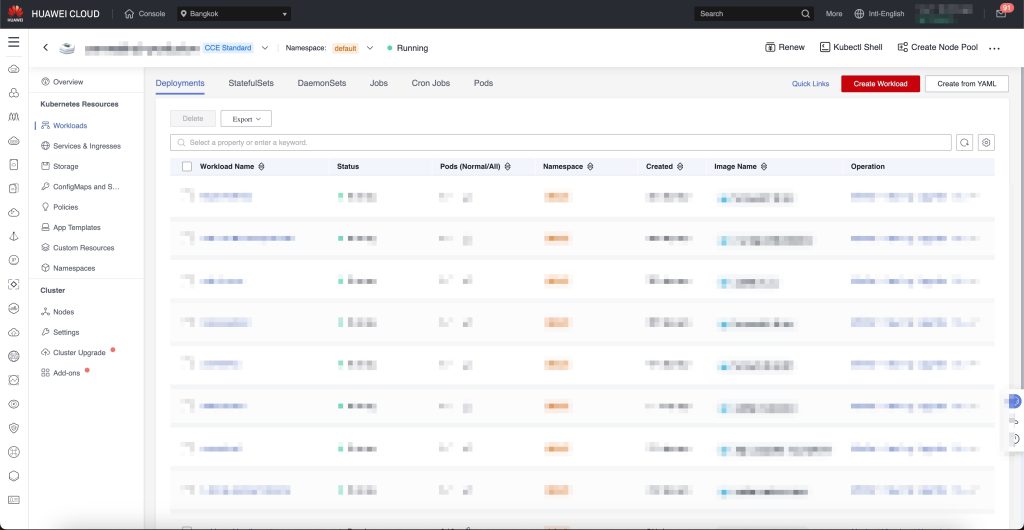
Task: Click the Create Workload button
Action: click(x=880, y=84)
